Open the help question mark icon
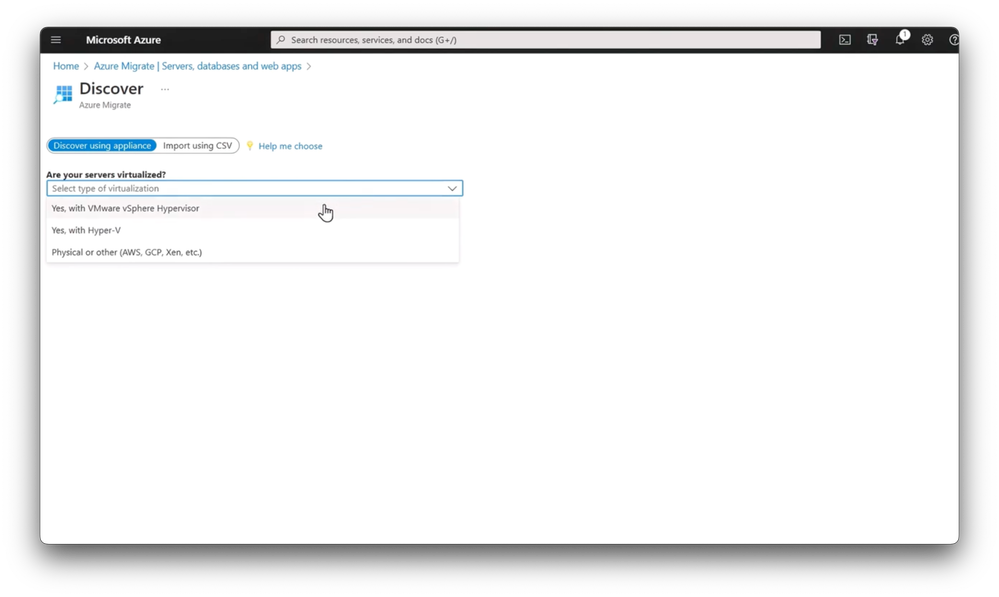 pyautogui.click(x=954, y=40)
